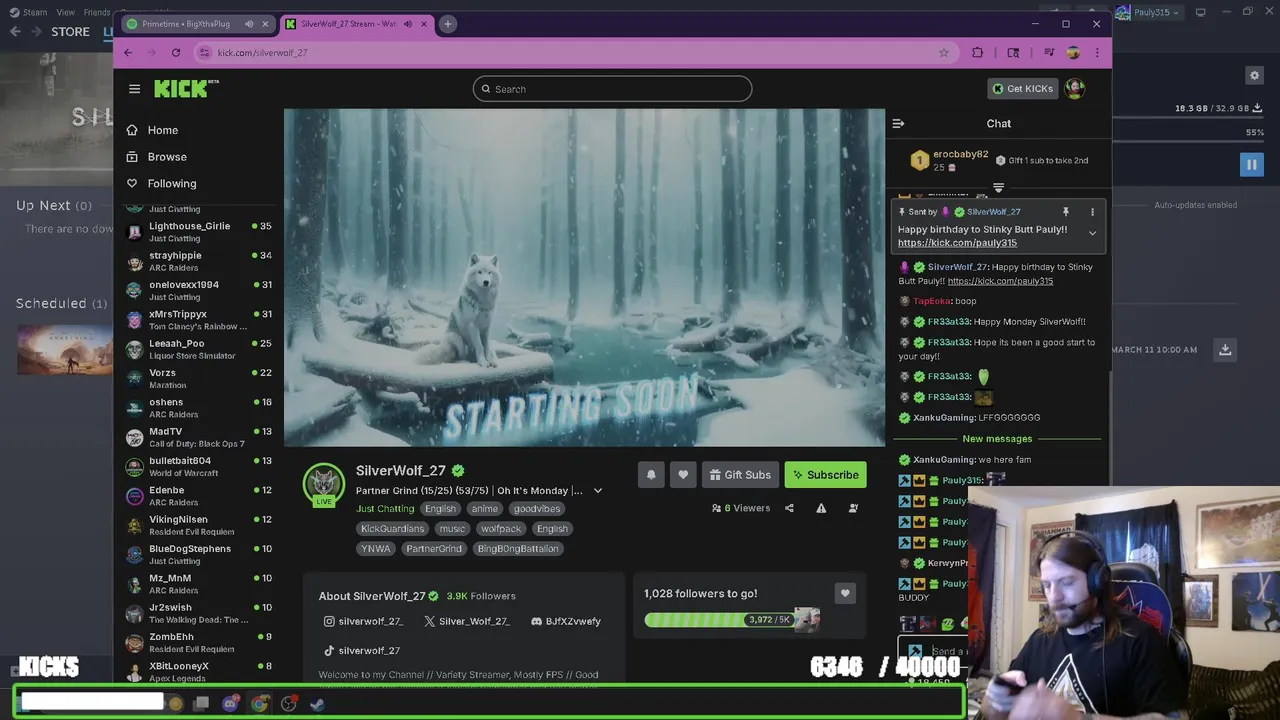Pause the Steam download
The height and width of the screenshot is (720, 1280).
(1251, 165)
